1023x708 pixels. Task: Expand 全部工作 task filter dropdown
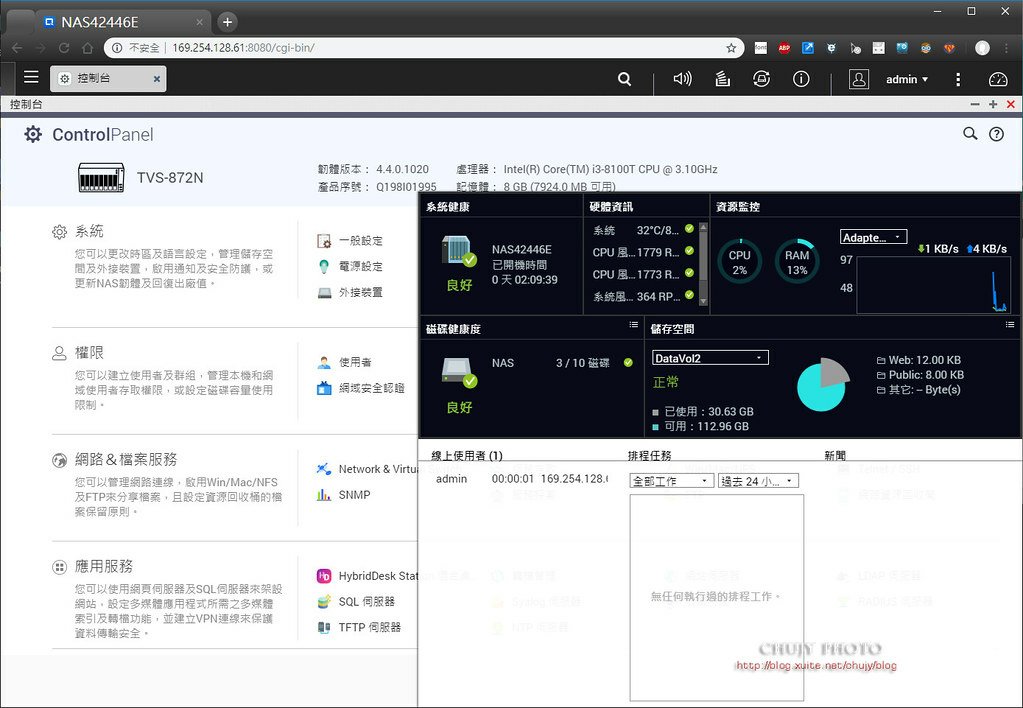coord(671,481)
